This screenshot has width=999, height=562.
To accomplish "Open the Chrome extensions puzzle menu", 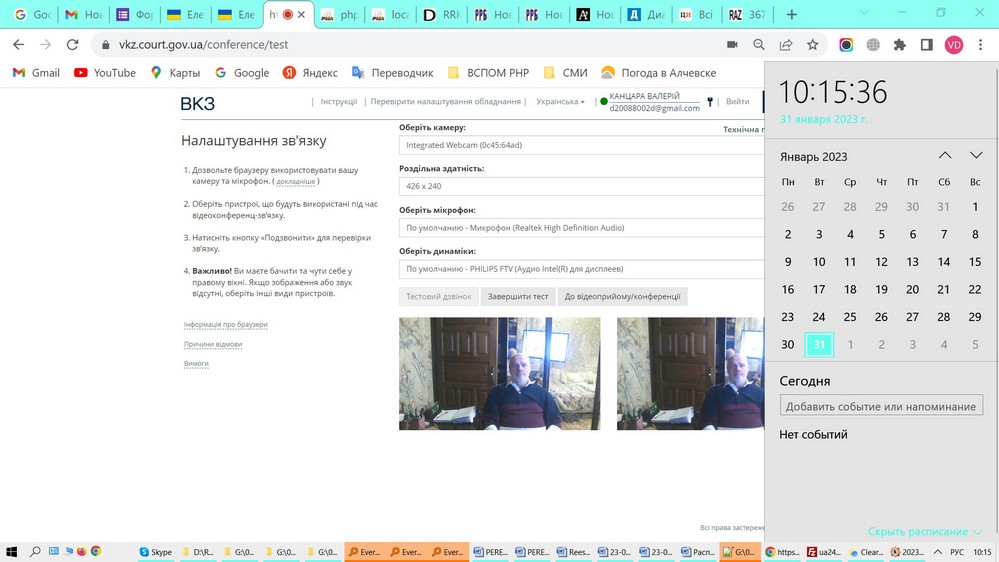I will 900,45.
